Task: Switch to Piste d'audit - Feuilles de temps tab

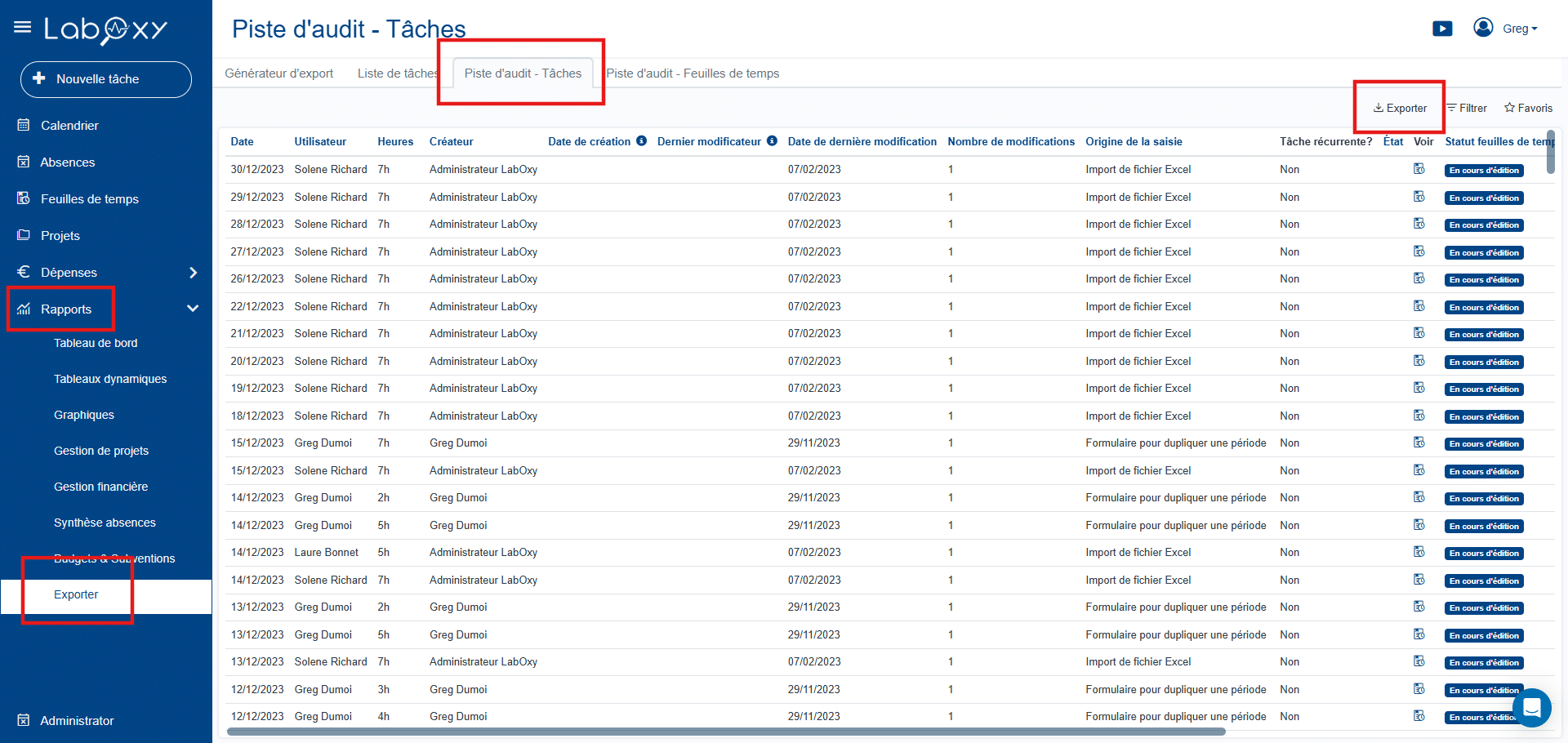Action: coord(693,73)
